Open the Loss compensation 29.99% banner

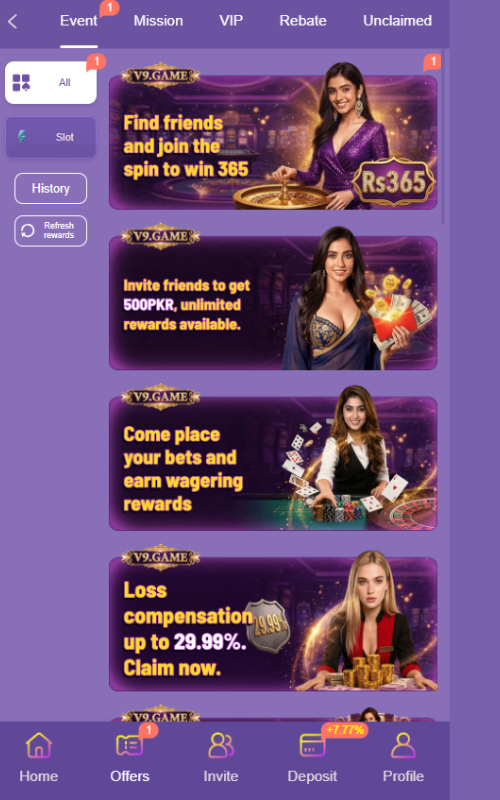(273, 624)
